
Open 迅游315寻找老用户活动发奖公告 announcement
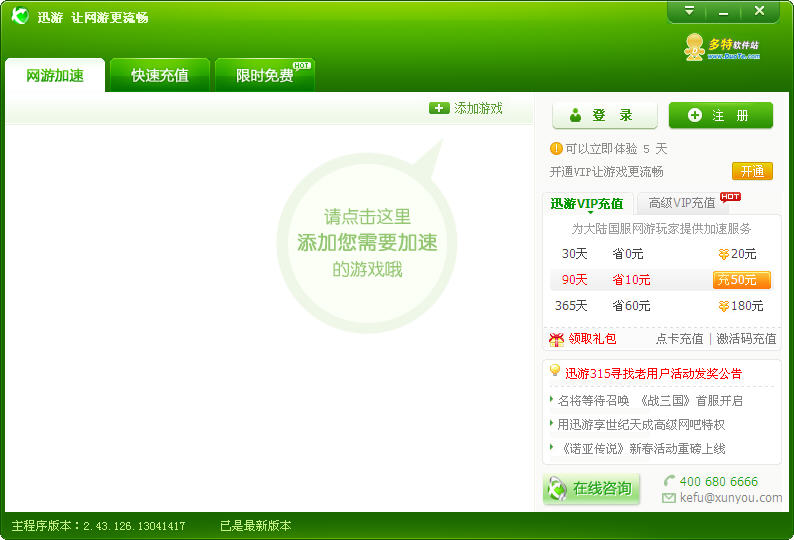(653, 374)
